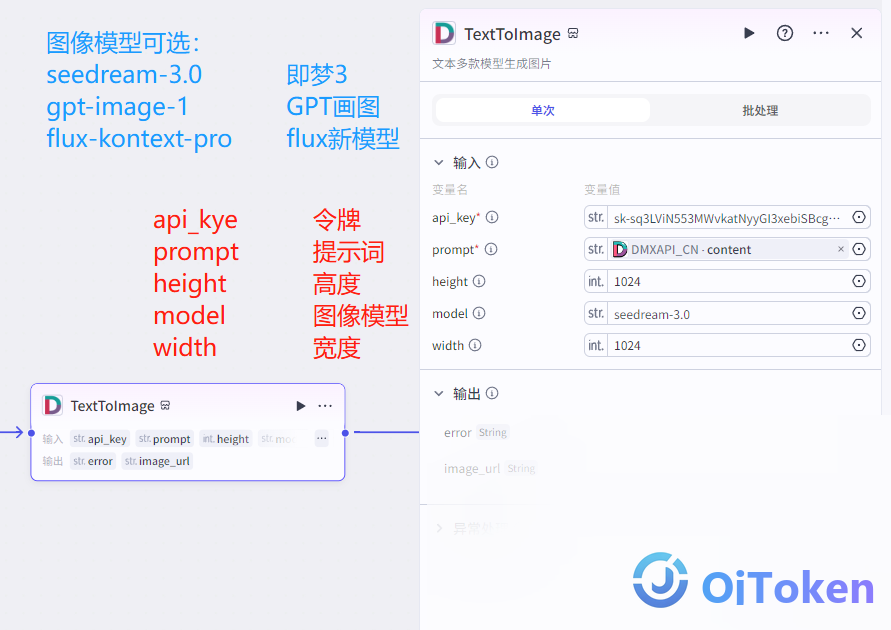
Task: Close the TextToImage settings panel
Action: click(856, 34)
